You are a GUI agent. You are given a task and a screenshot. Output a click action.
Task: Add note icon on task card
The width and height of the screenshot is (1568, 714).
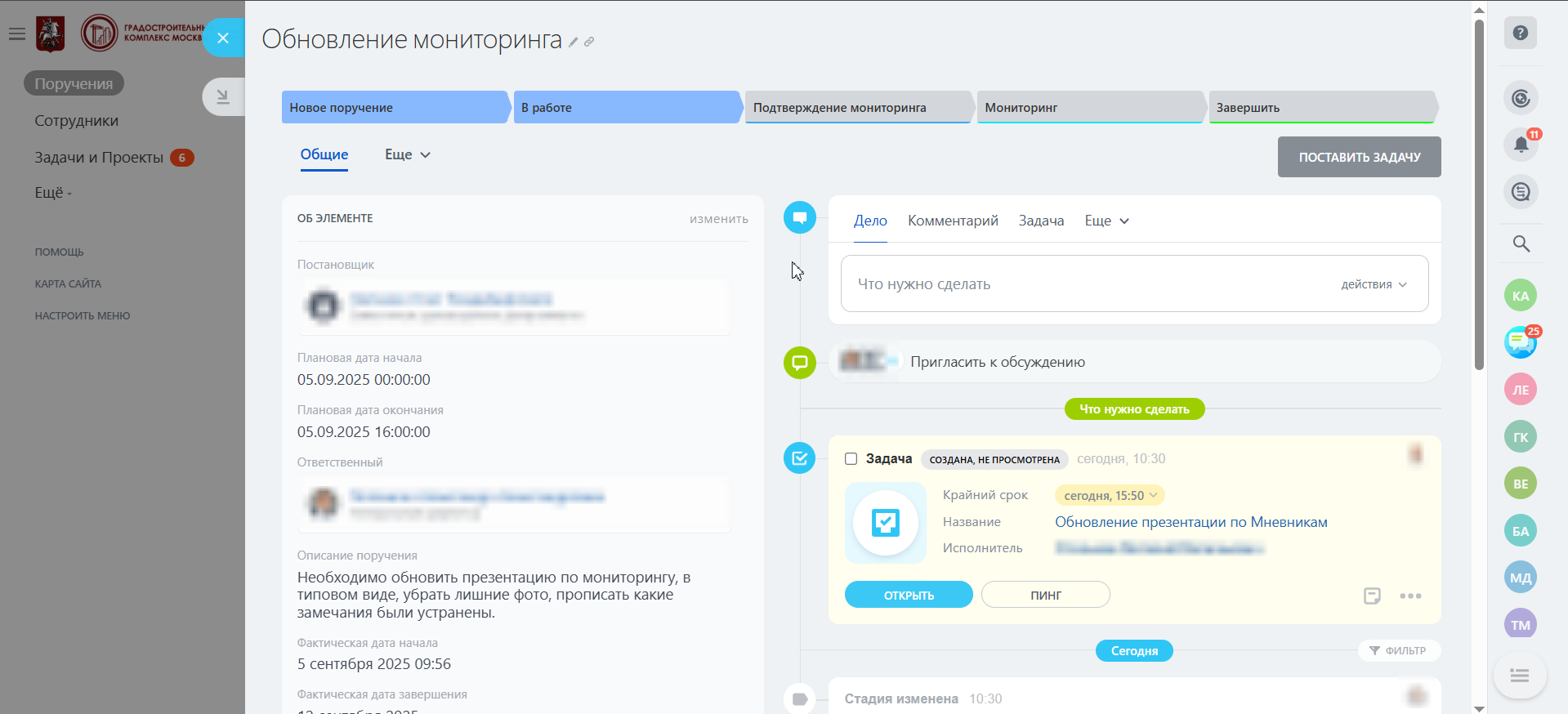1372,596
